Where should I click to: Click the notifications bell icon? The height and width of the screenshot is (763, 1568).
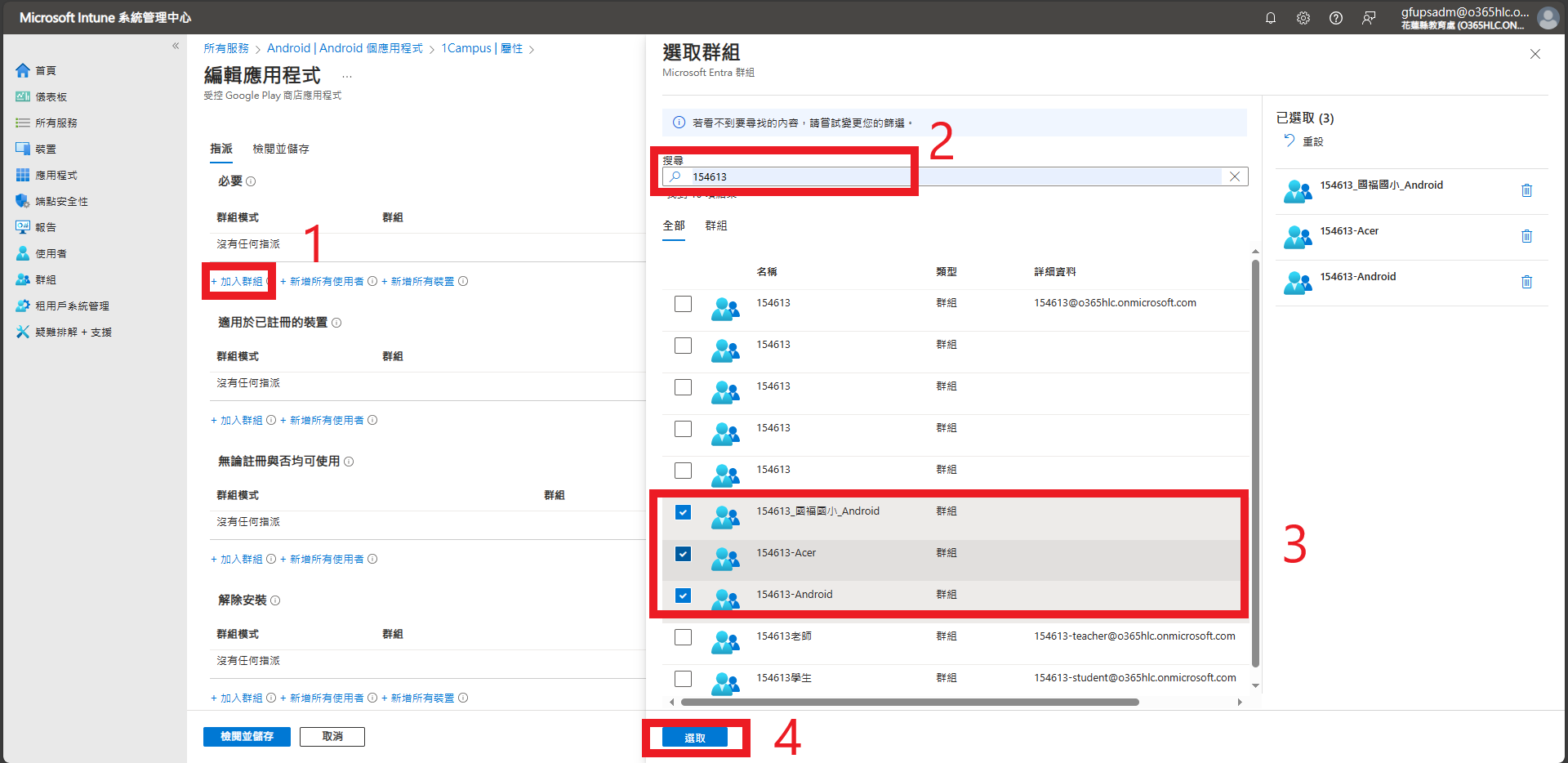(1271, 18)
